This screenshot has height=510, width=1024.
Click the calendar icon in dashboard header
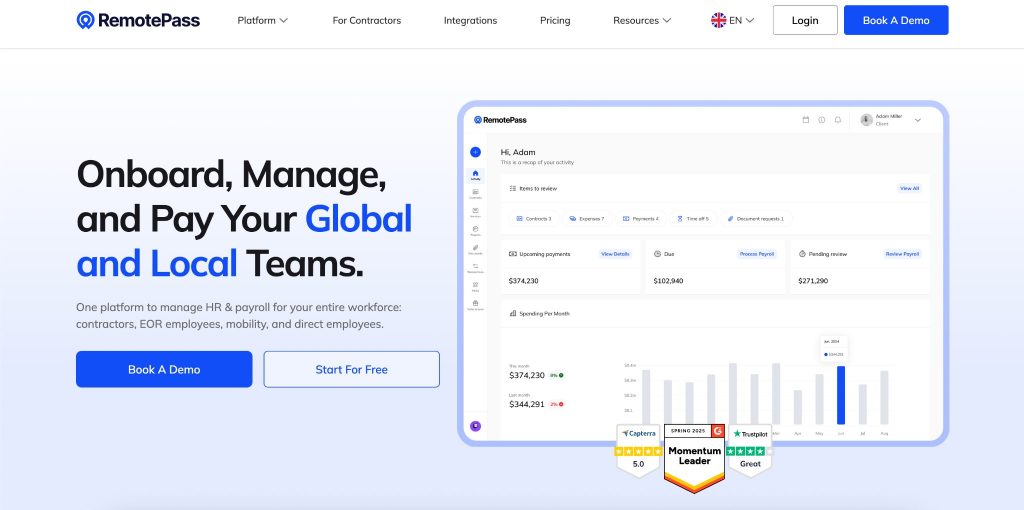click(805, 120)
